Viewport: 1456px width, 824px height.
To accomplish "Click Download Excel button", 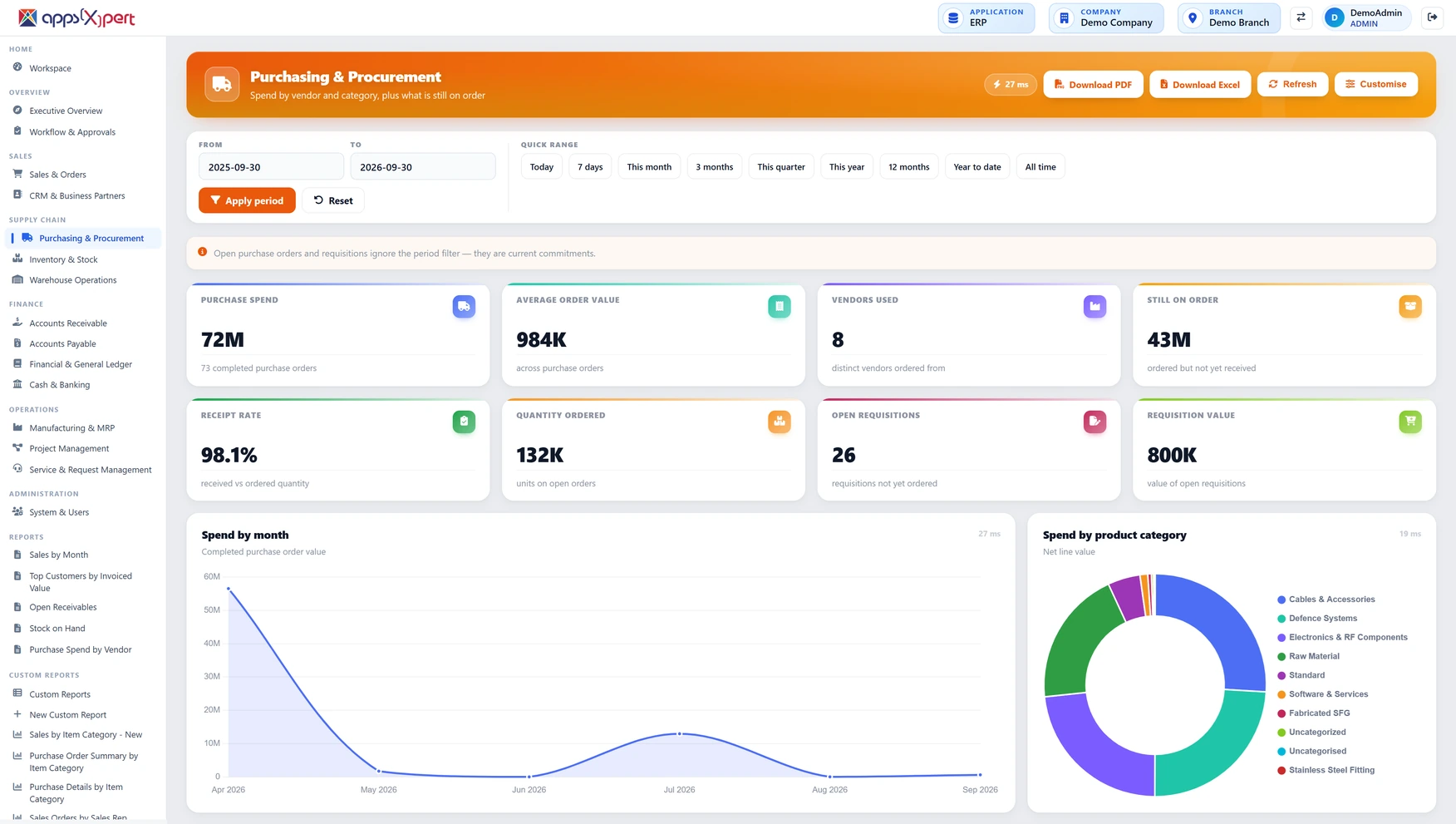I will [x=1200, y=84].
